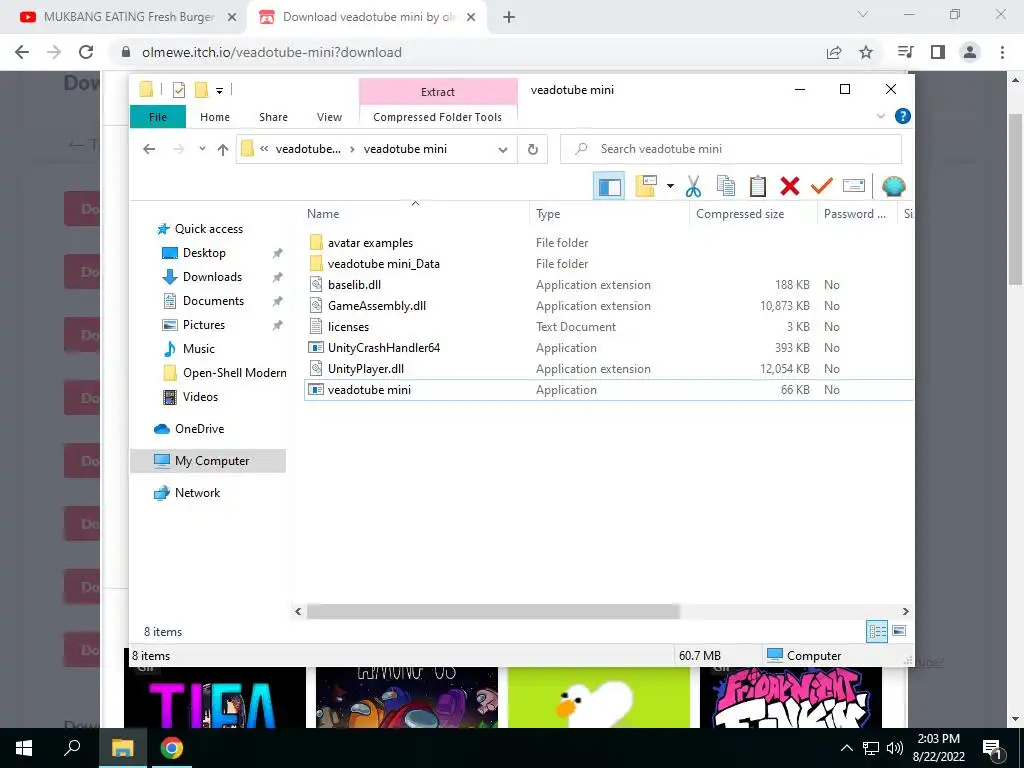1024x768 pixels.
Task: Open the Windows Start menu
Action: coord(24,748)
